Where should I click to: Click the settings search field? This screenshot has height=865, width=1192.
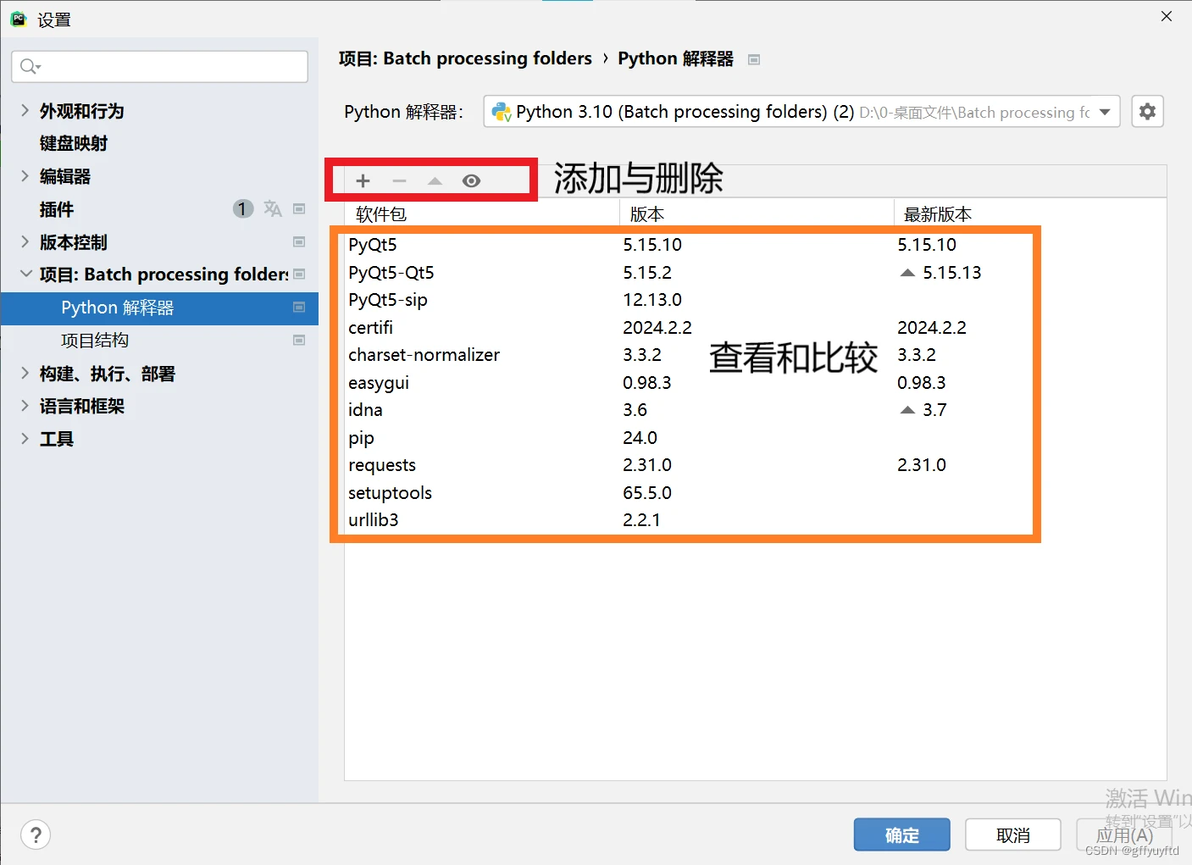tap(160, 67)
